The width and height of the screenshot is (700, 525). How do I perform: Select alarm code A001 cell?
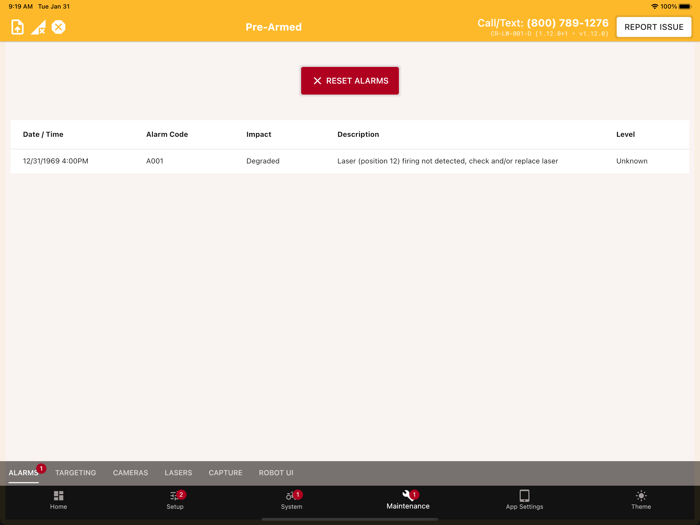coord(154,161)
